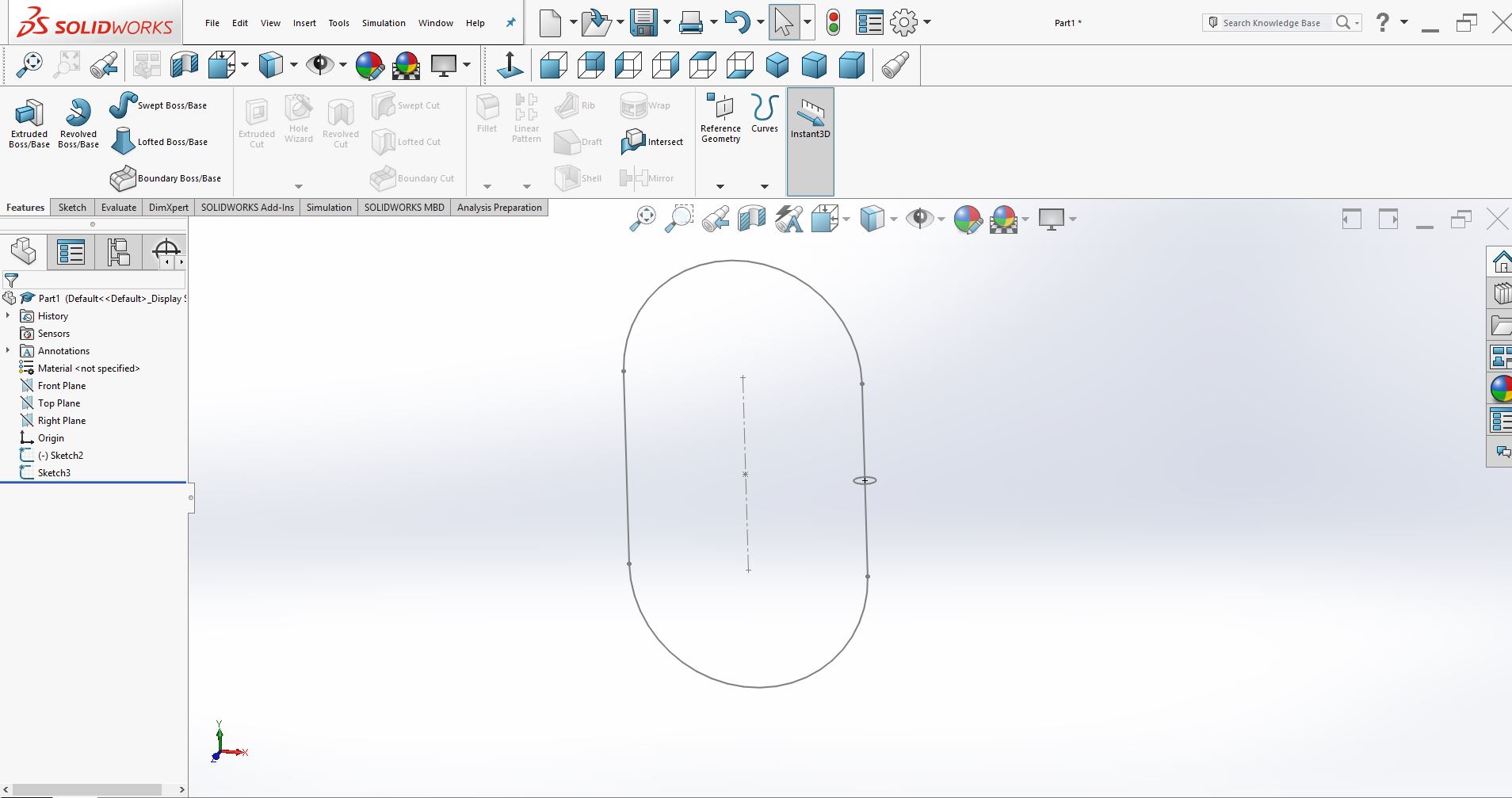Click the Normal To view icon
This screenshot has width=1512, height=798.
(510, 65)
